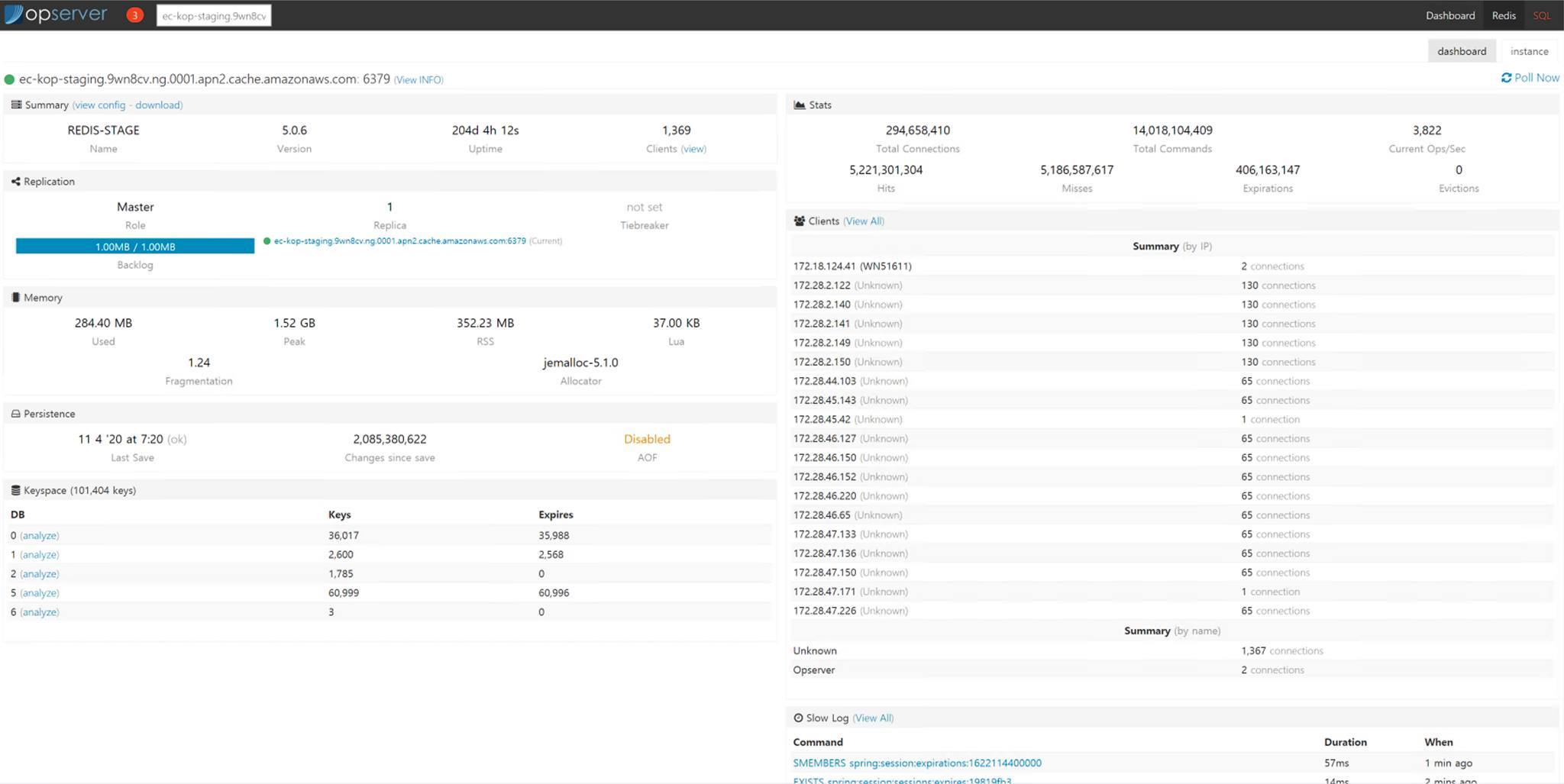Viewport: 1564px width, 784px height.
Task: Click the 294,658,410 Total Connections value
Action: click(917, 131)
